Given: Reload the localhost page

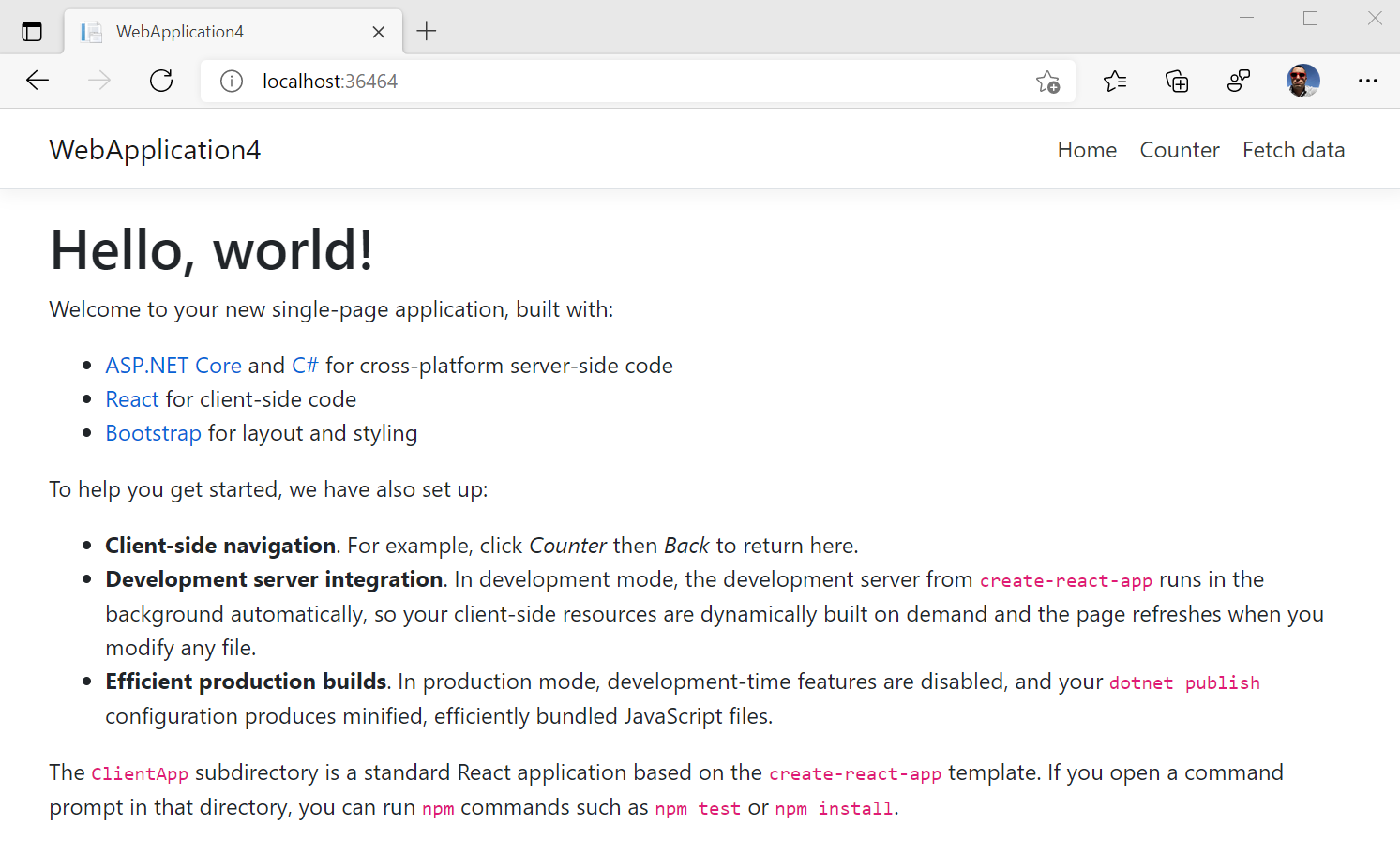Looking at the screenshot, I should (160, 81).
